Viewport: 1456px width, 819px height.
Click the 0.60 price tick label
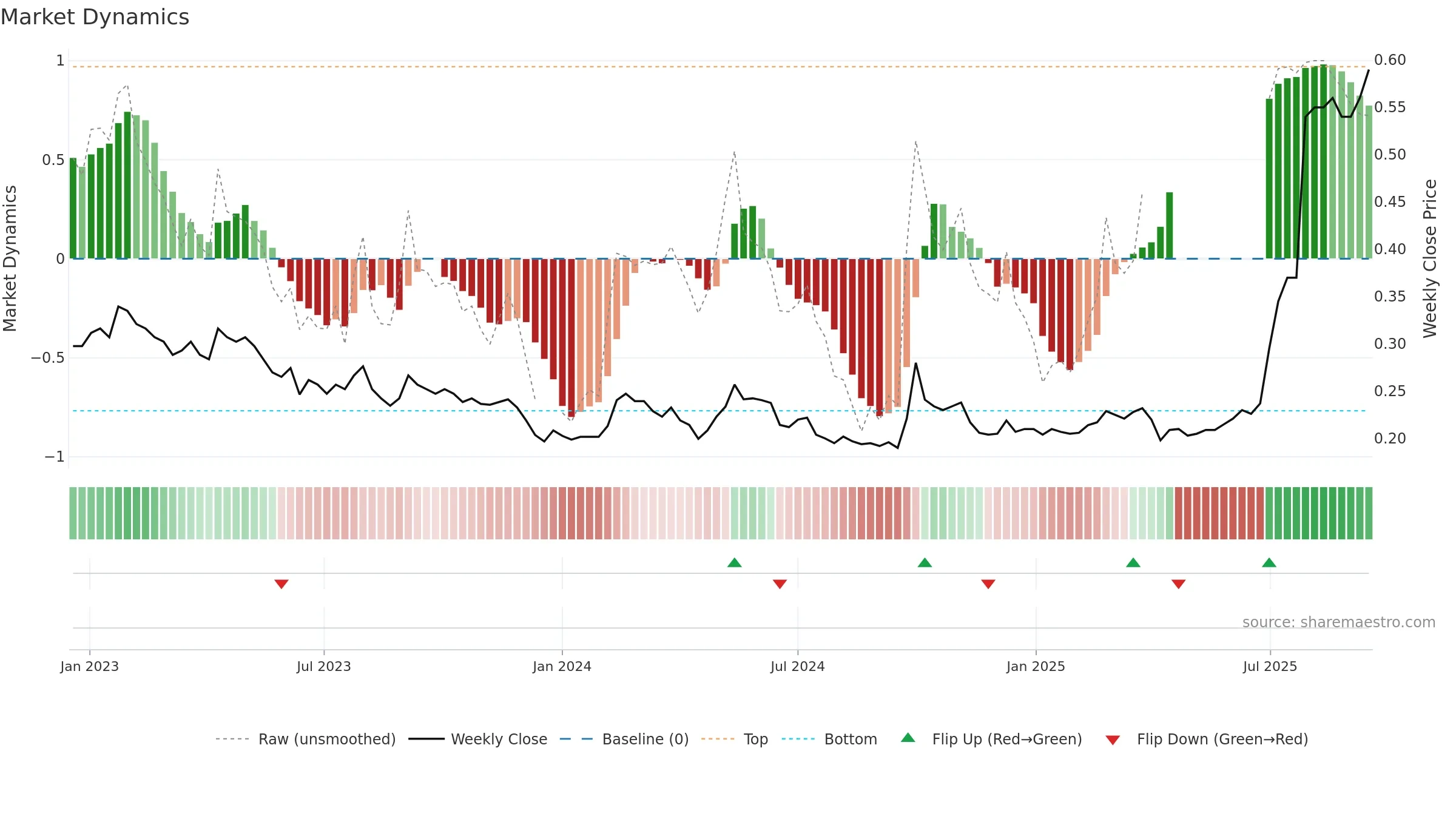(x=1390, y=60)
